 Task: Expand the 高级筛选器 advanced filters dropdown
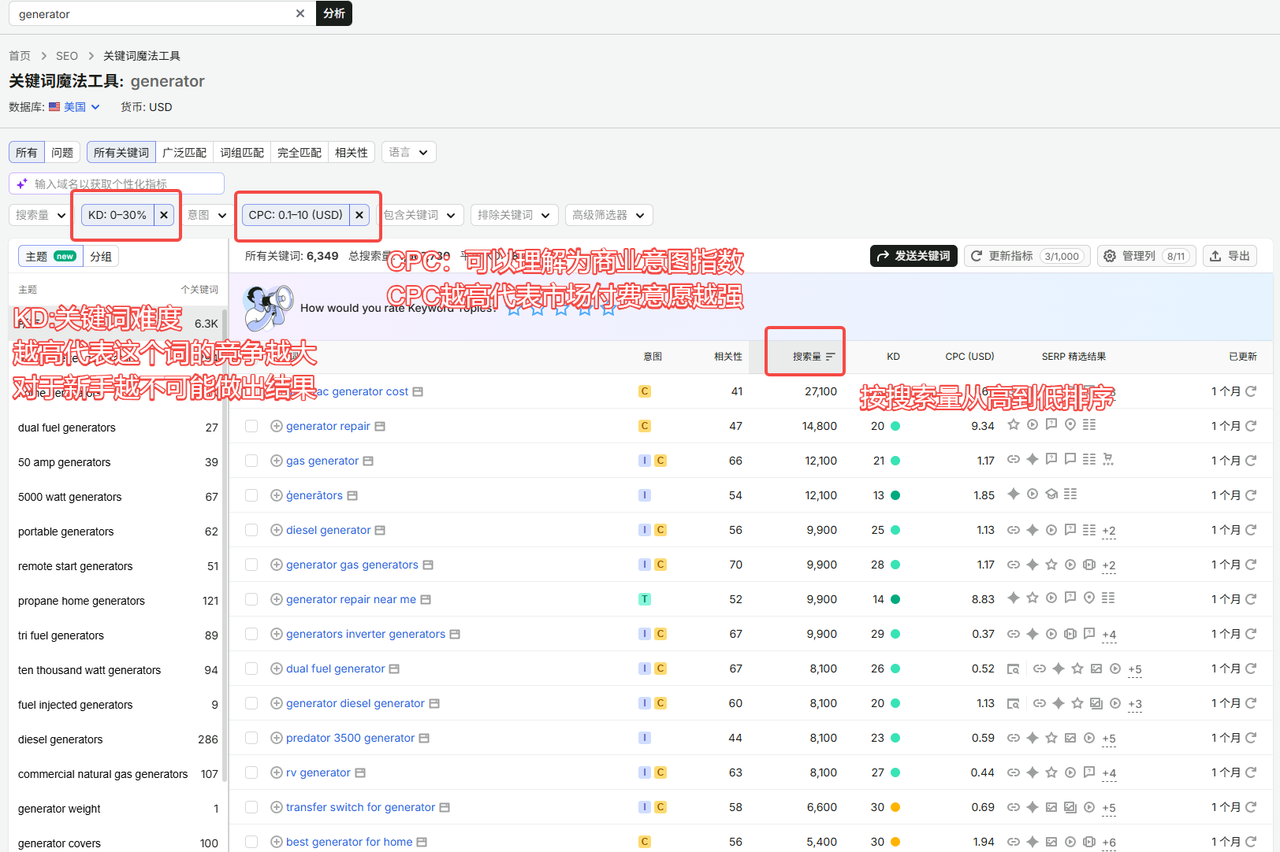pos(609,215)
